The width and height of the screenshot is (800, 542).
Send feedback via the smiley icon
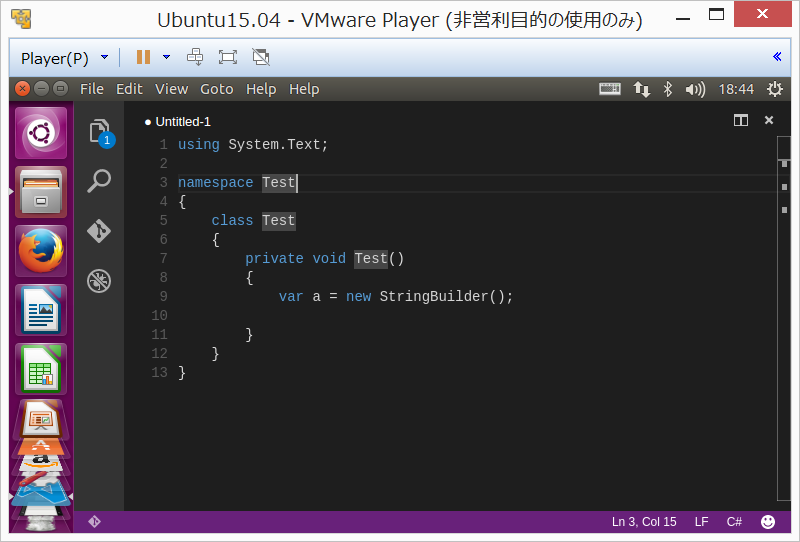pyautogui.click(x=768, y=522)
